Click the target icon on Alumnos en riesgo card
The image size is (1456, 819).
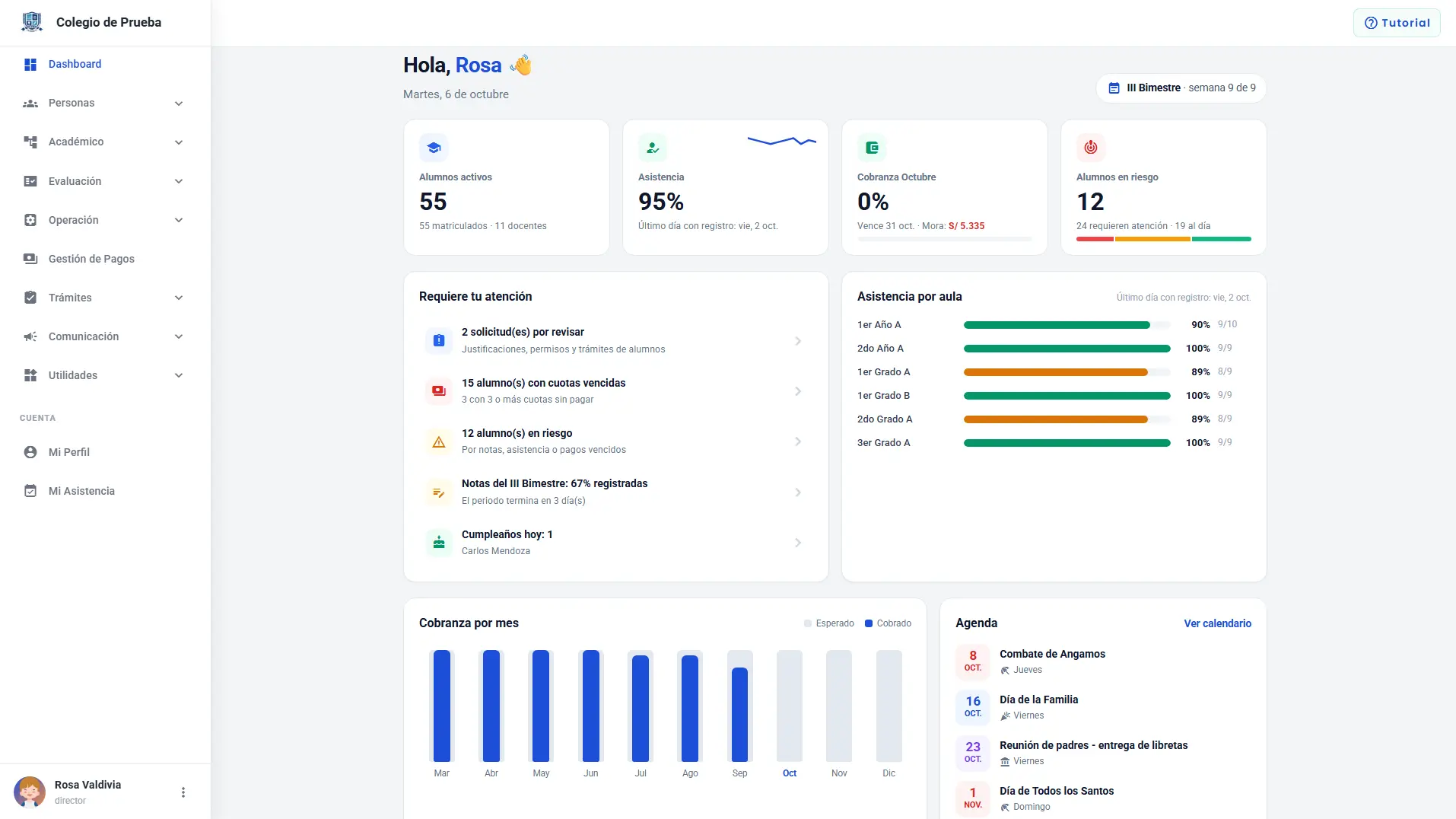coord(1091,148)
